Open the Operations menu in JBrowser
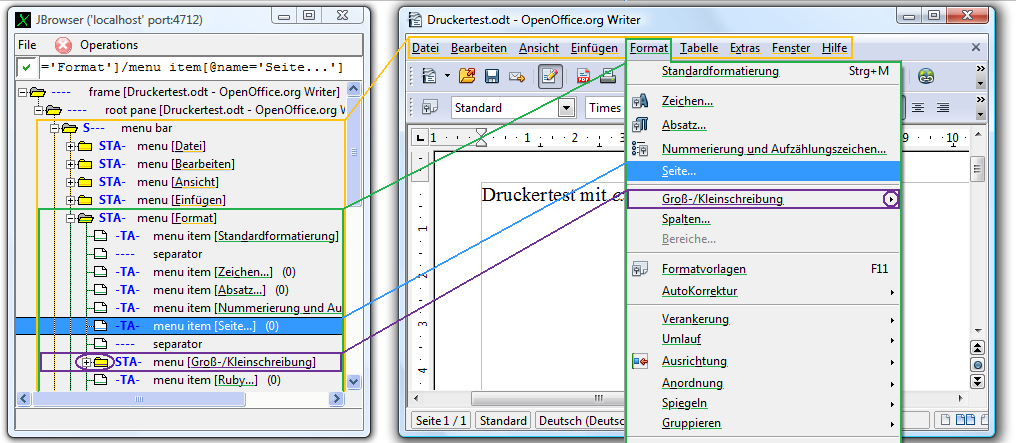This screenshot has height=443, width=1016. tap(109, 45)
